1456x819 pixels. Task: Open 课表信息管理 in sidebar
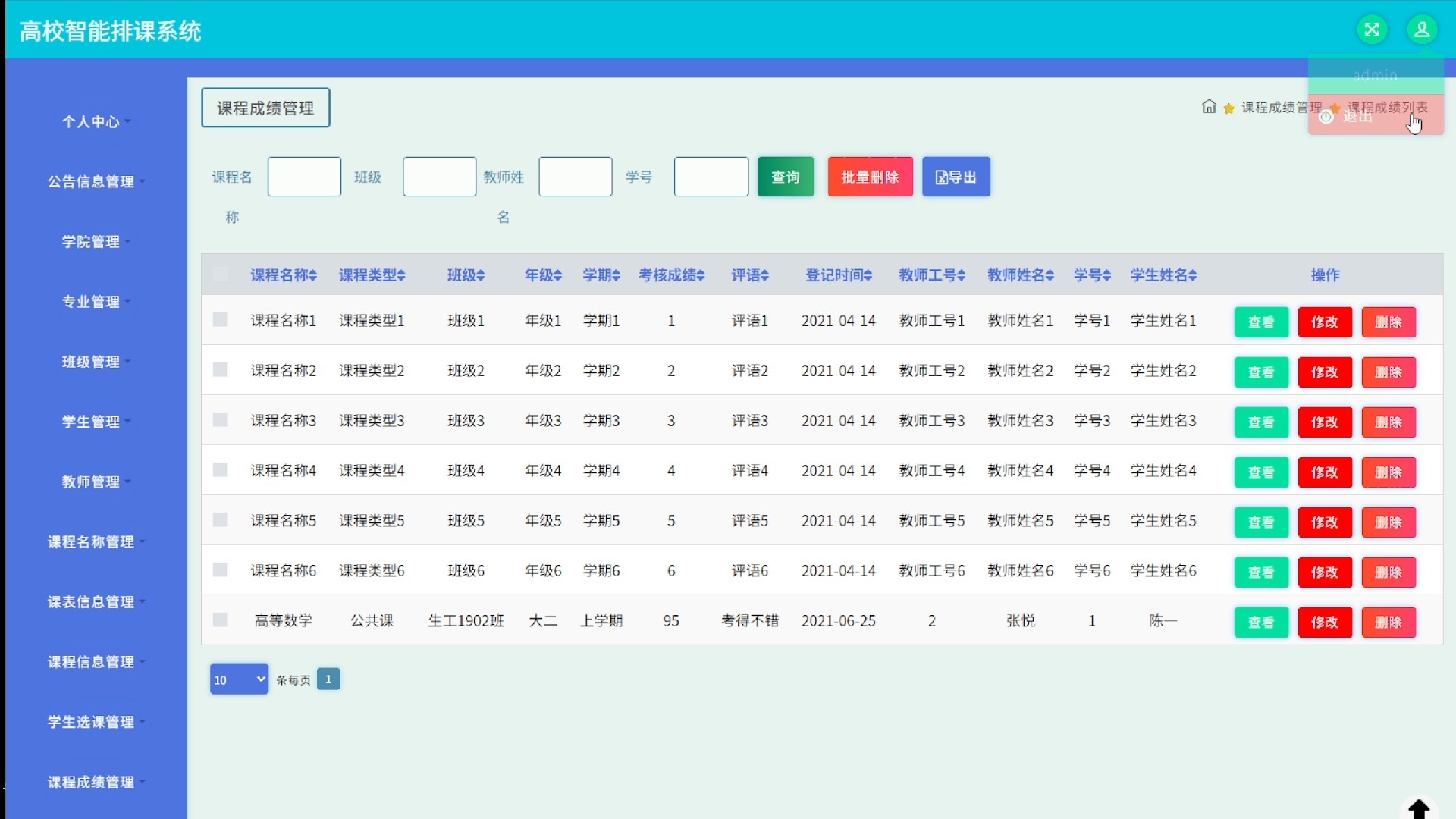click(96, 601)
